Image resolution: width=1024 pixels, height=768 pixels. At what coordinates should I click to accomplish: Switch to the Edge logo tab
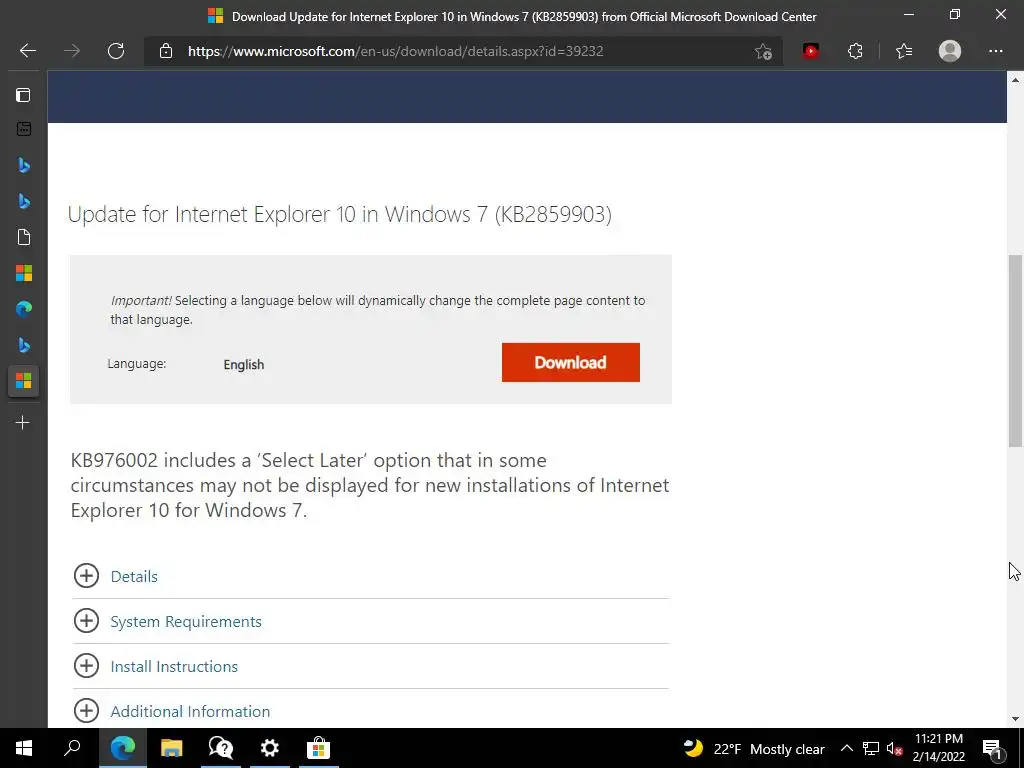(24, 308)
